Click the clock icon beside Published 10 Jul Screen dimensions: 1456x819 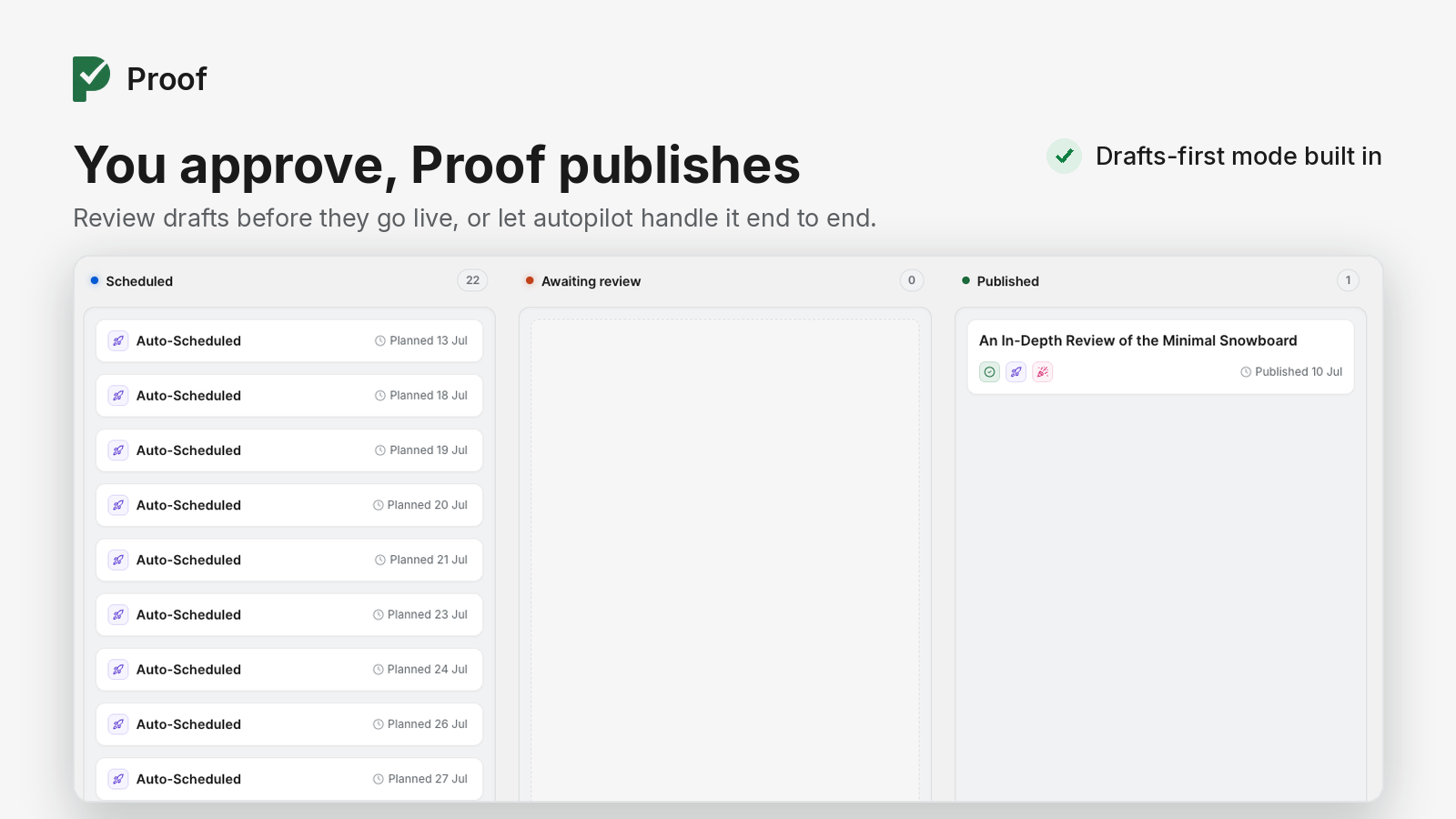[1246, 372]
